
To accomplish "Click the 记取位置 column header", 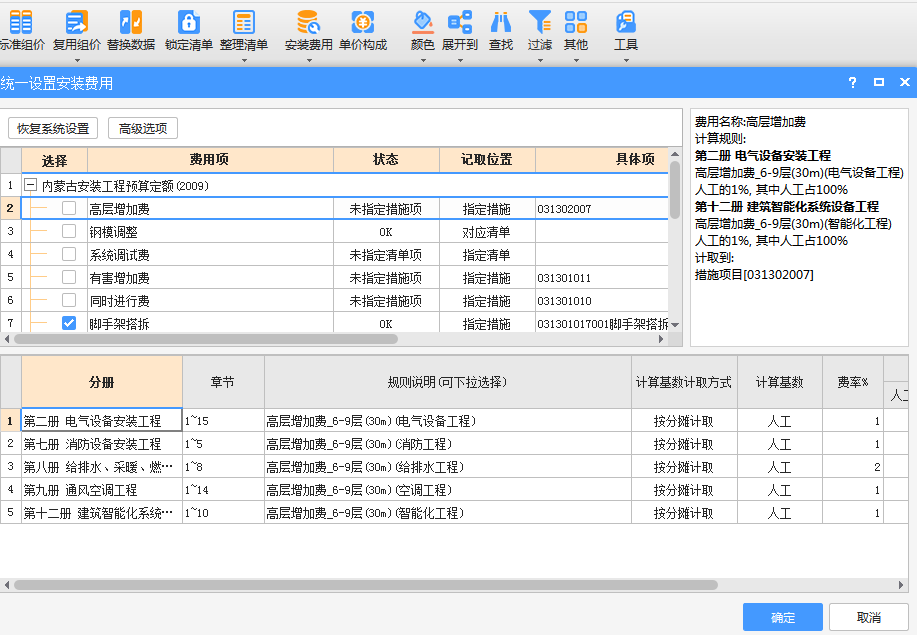I will coord(487,160).
